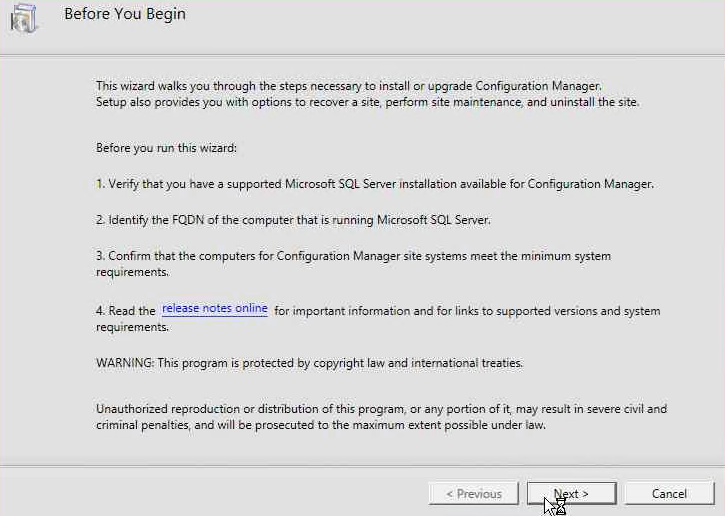725x516 pixels.
Task: Click the Next > button
Action: 571,493
